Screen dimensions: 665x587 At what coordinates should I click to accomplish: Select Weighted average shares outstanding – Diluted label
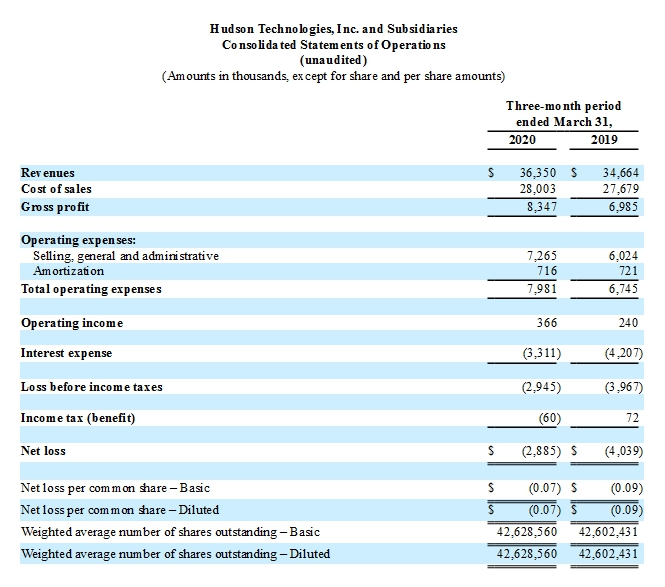pos(176,554)
